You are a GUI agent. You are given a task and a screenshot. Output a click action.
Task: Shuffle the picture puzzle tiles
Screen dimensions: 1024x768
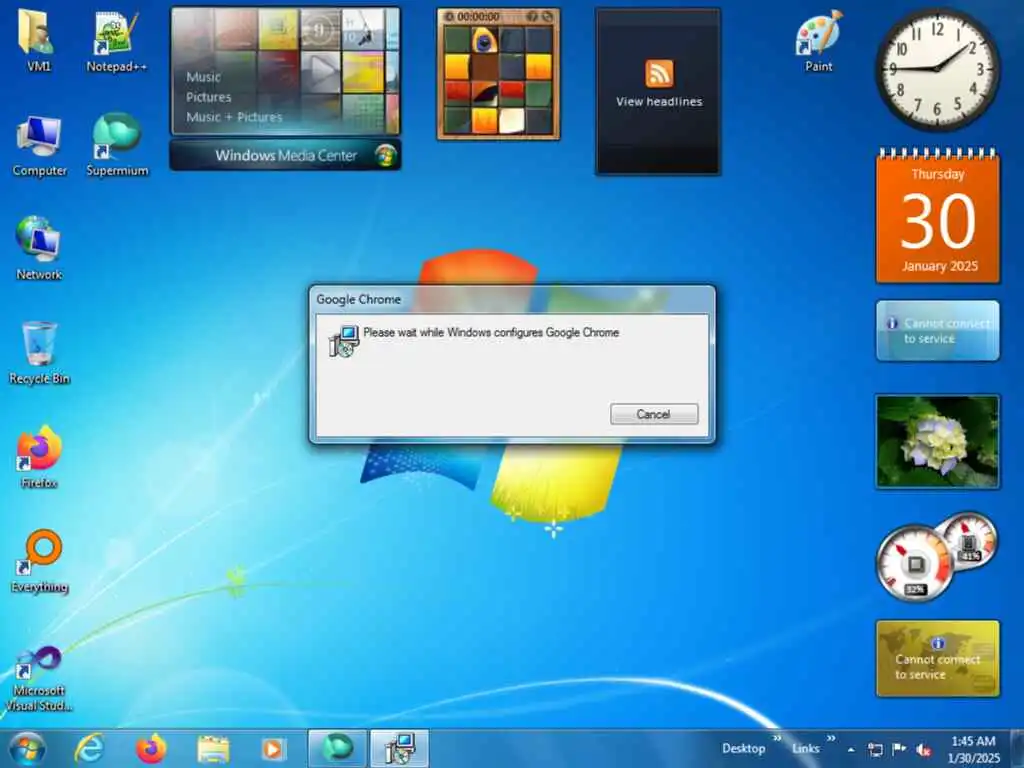(547, 16)
